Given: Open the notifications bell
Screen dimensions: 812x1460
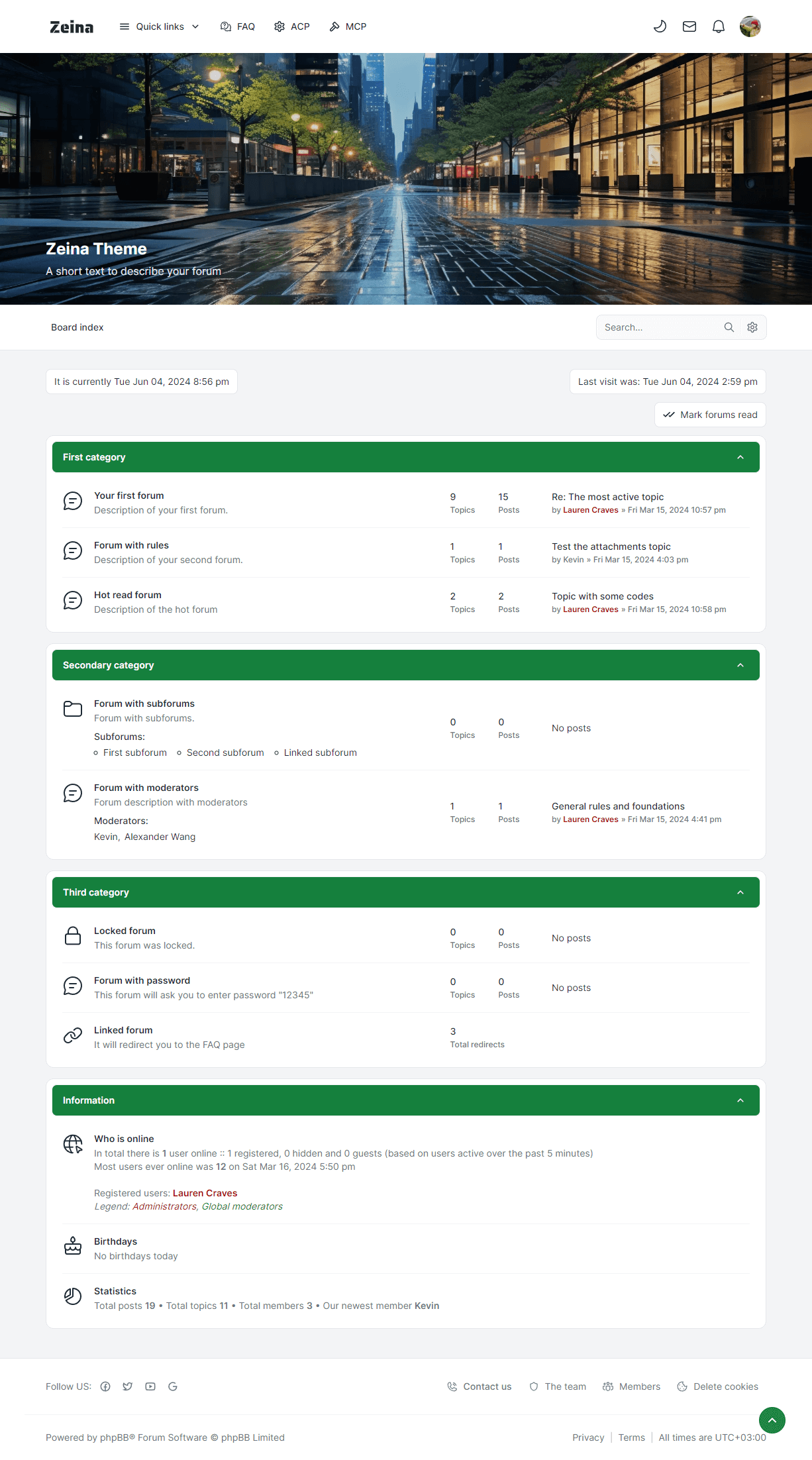Looking at the screenshot, I should (719, 26).
